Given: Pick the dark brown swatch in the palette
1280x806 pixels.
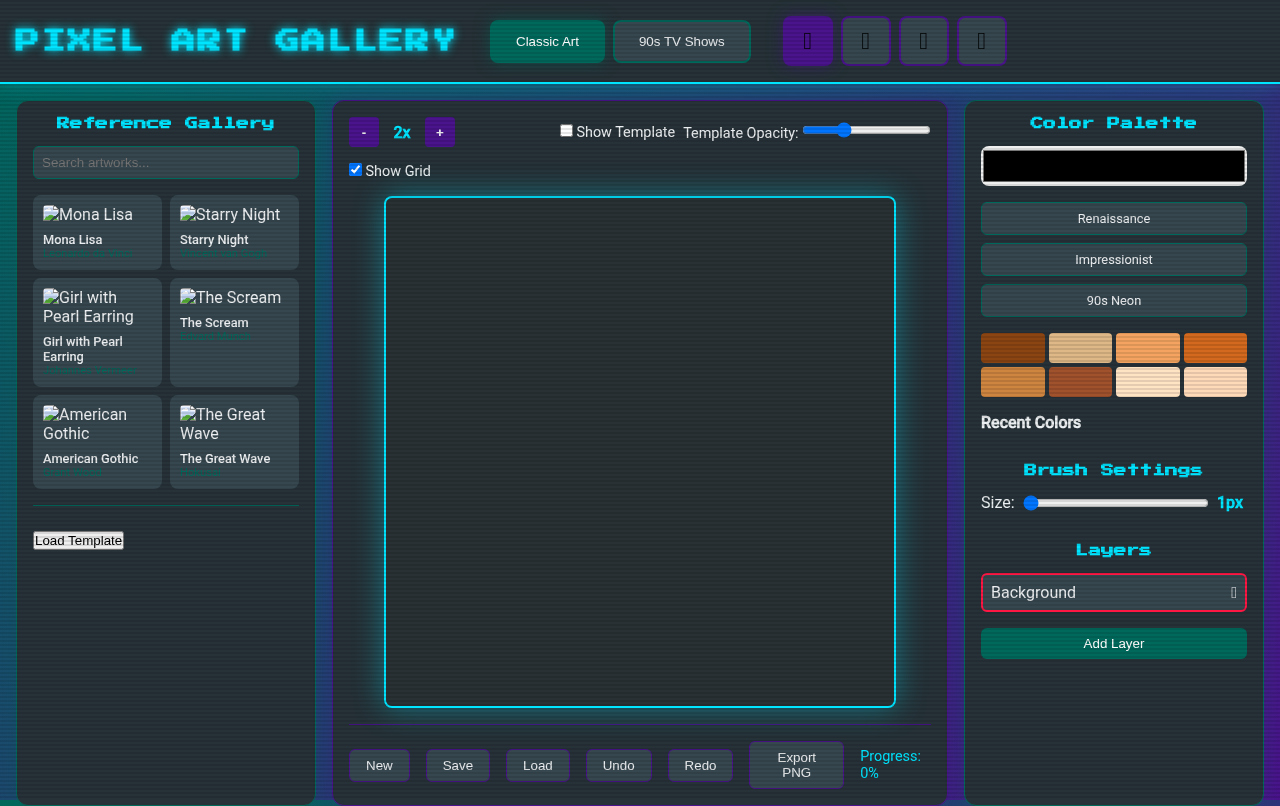Looking at the screenshot, I should tap(1012, 347).
